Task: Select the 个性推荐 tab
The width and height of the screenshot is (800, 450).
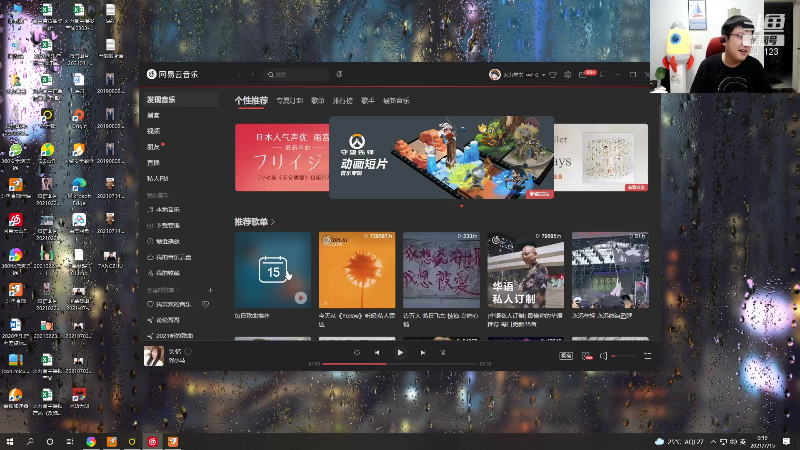Action: pos(251,101)
